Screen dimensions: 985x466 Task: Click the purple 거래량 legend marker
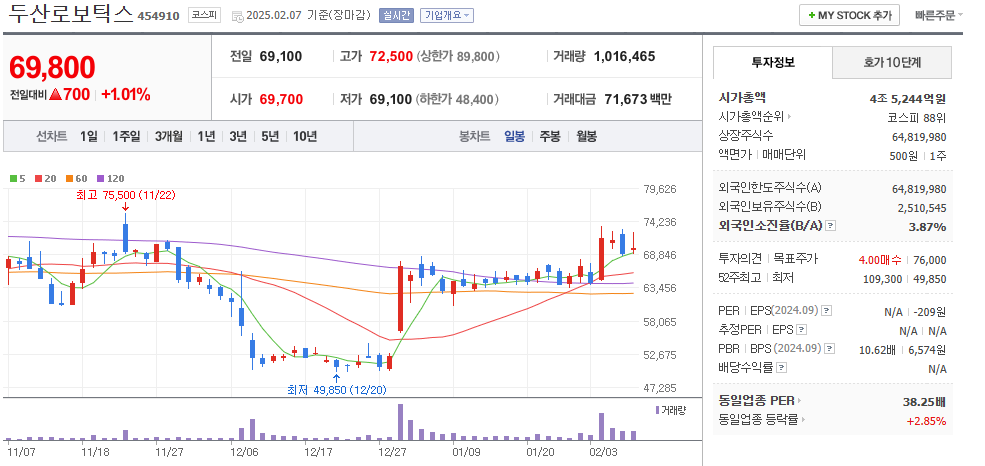point(657,409)
